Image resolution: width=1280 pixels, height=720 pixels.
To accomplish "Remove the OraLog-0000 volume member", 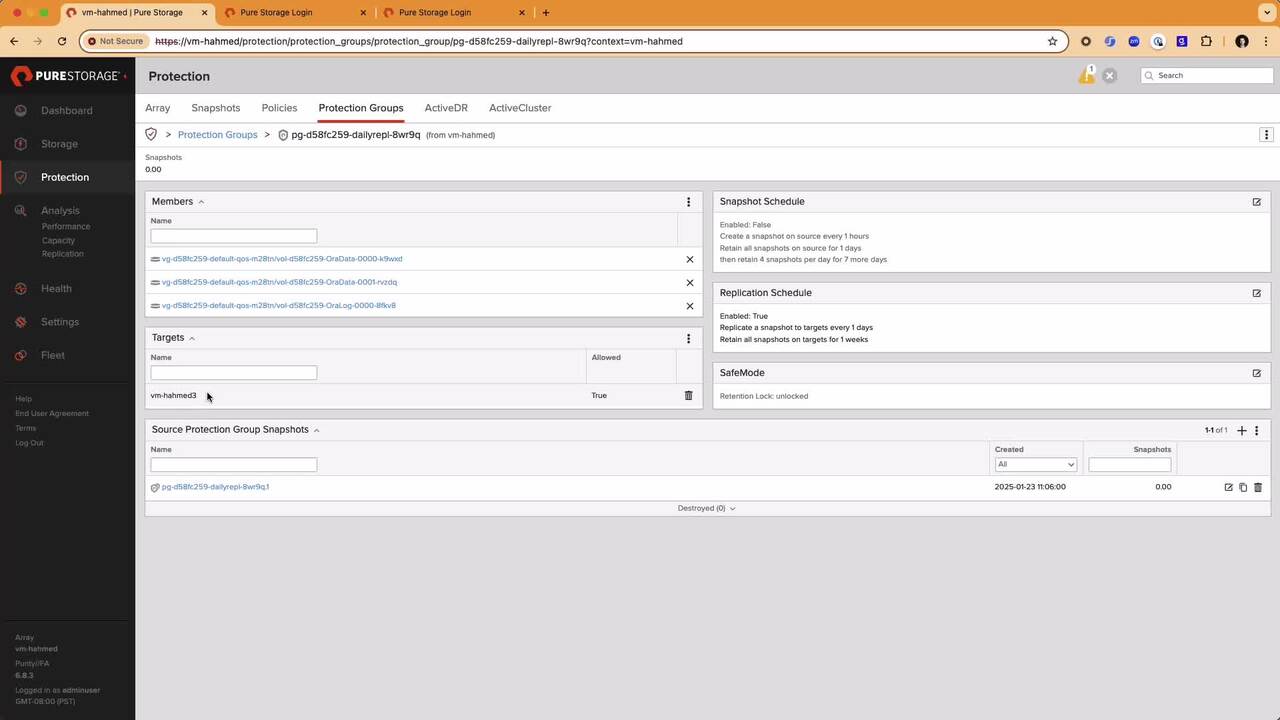I will tap(689, 306).
